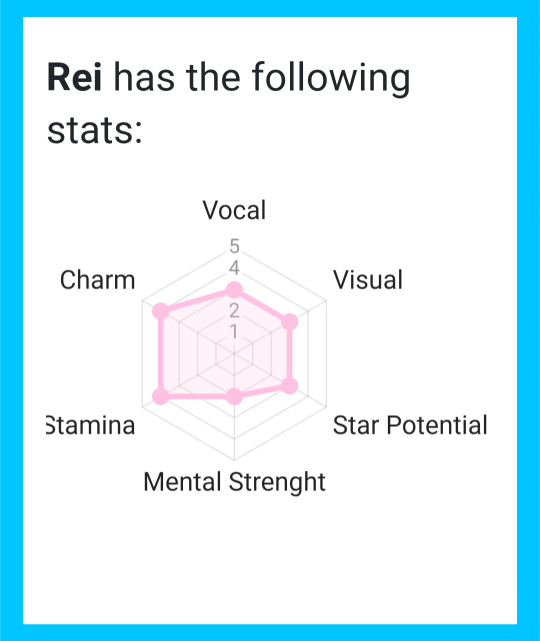
Task: Click the Charm data point marker
Action: (x=161, y=312)
